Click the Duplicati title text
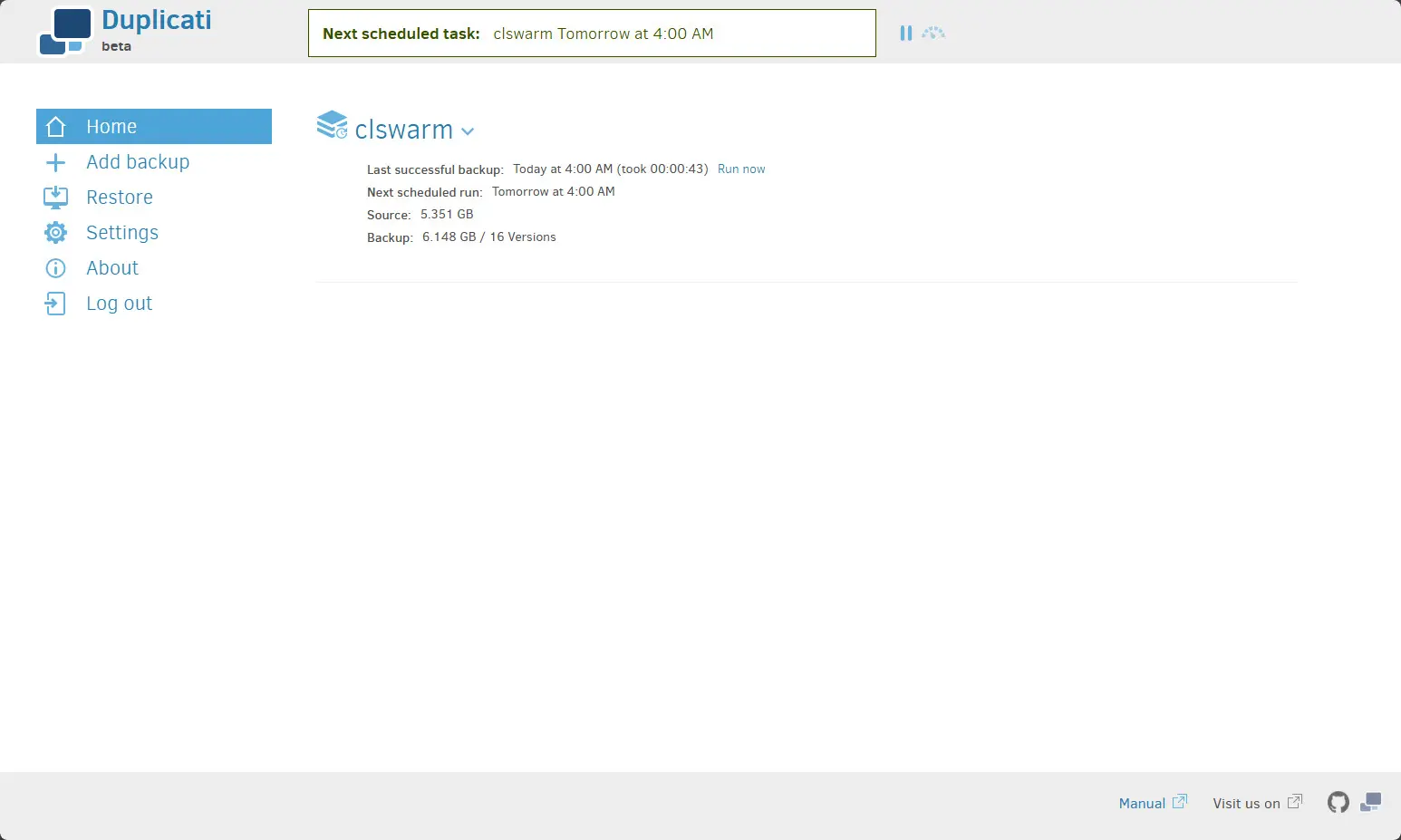Screen dimensions: 1401x840 click(157, 20)
